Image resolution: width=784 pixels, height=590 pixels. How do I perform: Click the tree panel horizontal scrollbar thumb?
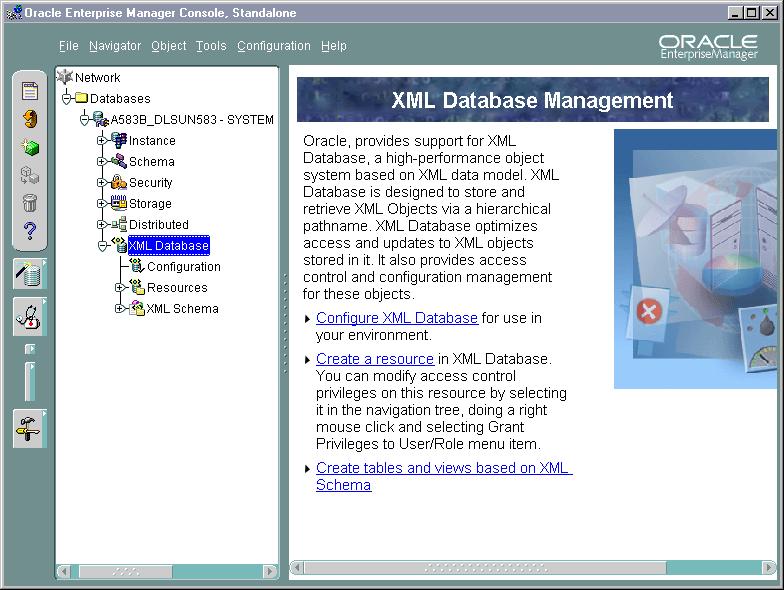(x=125, y=571)
